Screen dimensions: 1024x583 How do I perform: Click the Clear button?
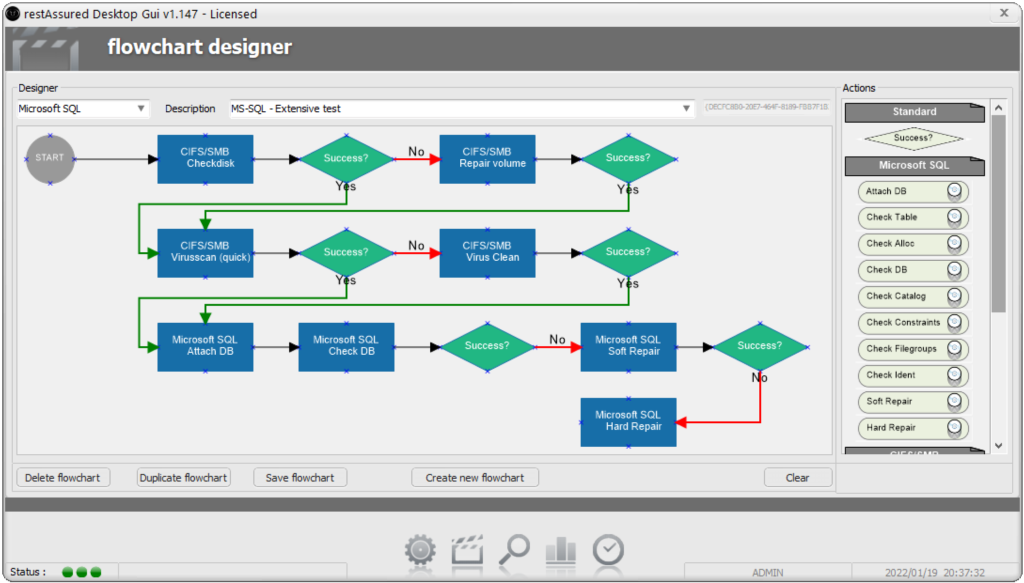coord(797,478)
